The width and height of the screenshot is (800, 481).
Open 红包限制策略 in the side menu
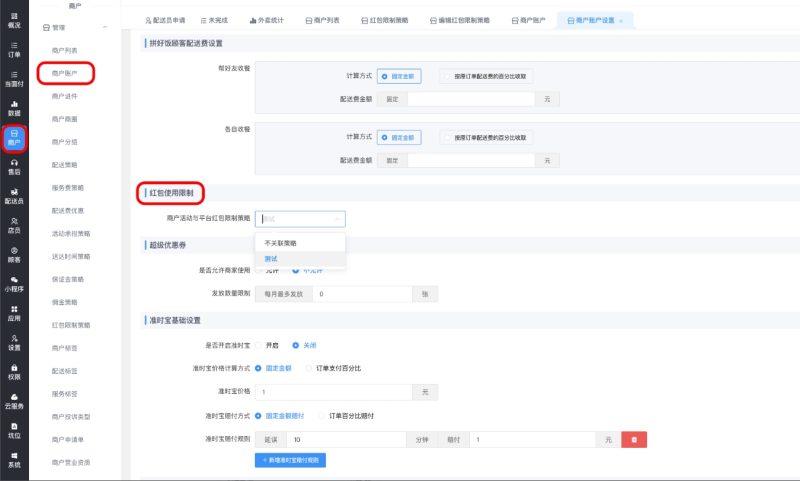pos(71,325)
